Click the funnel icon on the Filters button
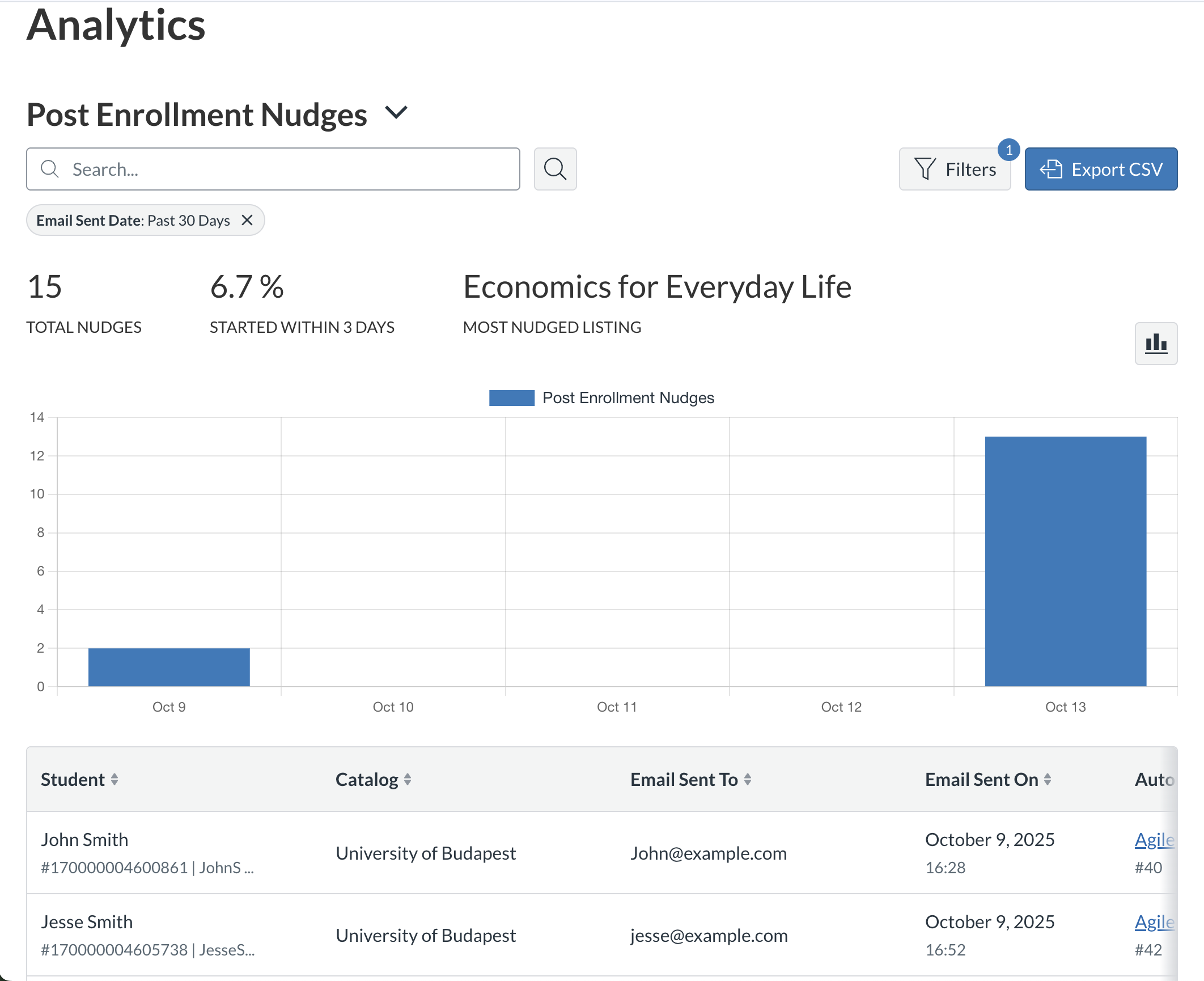 point(925,168)
